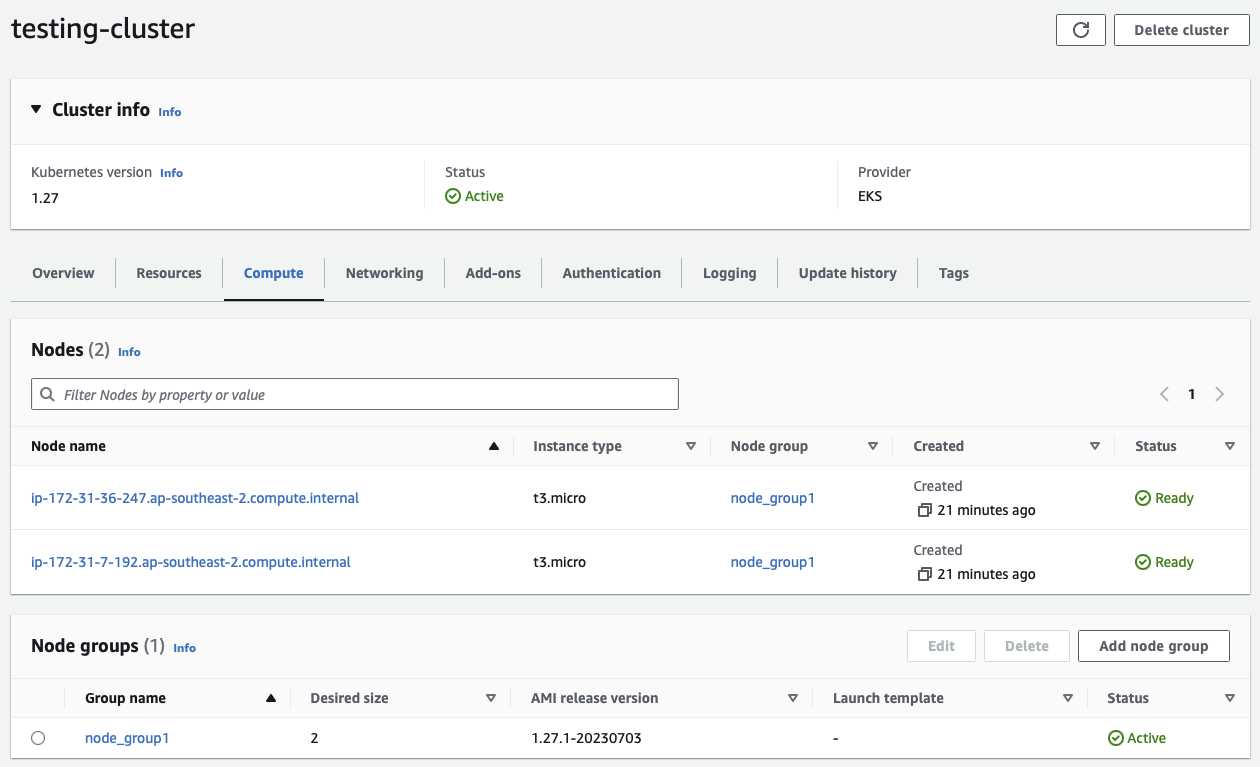Sort nodes by Node name ascending arrow
The width and height of the screenshot is (1260, 767).
point(493,447)
